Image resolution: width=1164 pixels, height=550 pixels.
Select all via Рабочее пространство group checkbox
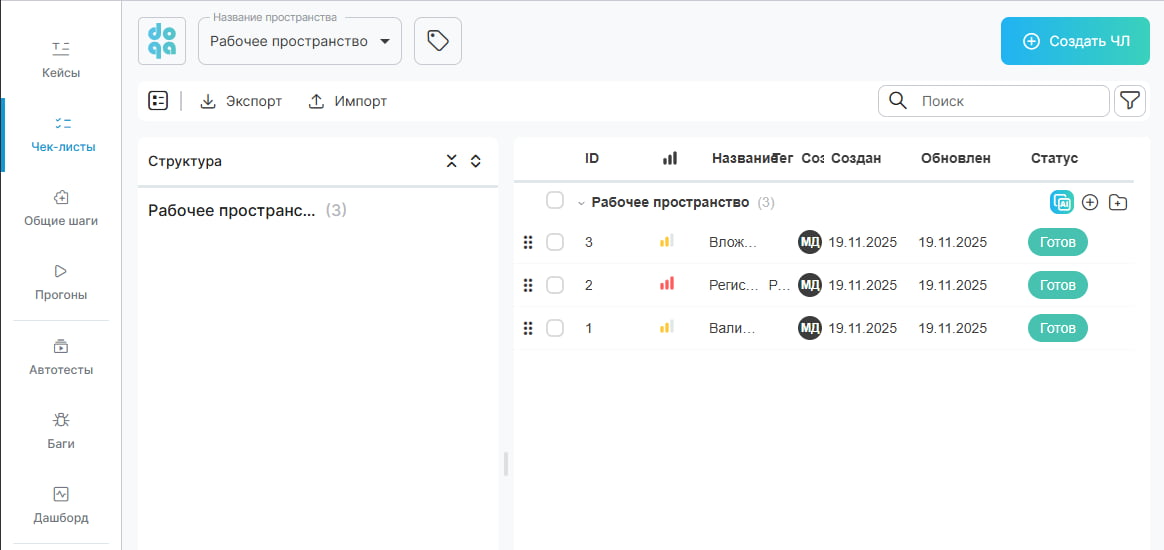point(555,201)
